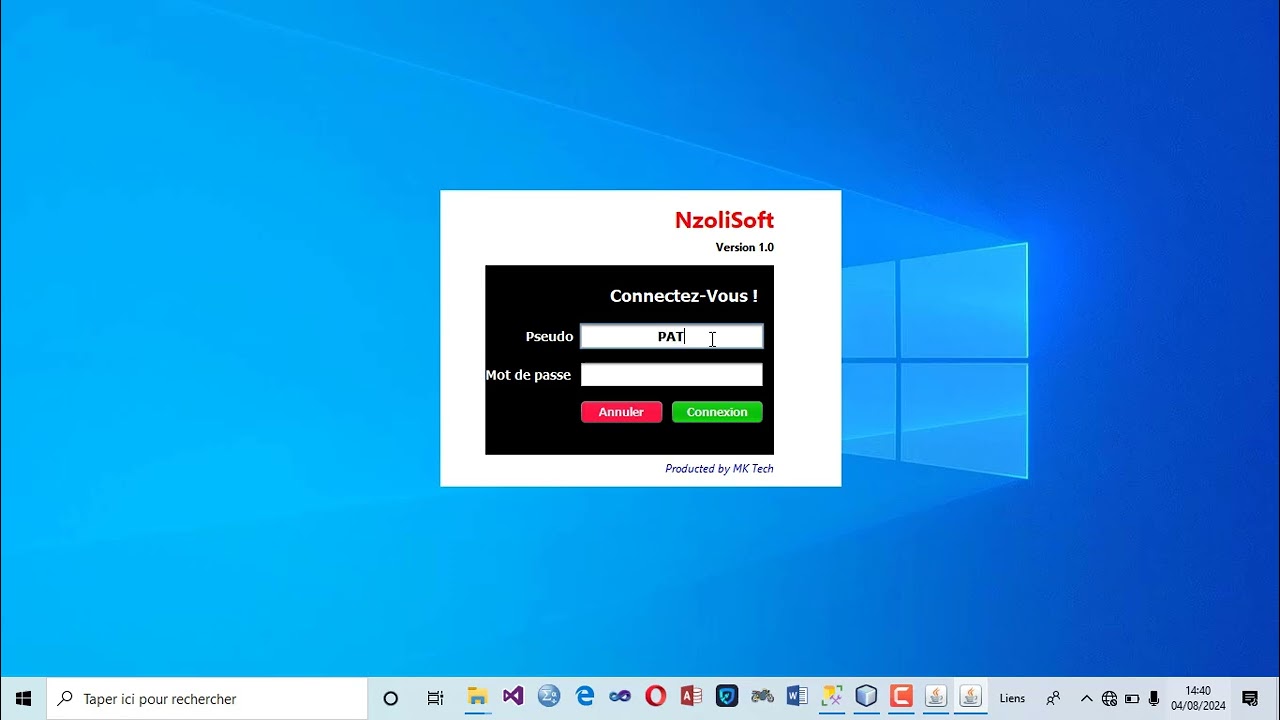
Task: Click the Liens toolbar label
Action: click(x=1012, y=698)
